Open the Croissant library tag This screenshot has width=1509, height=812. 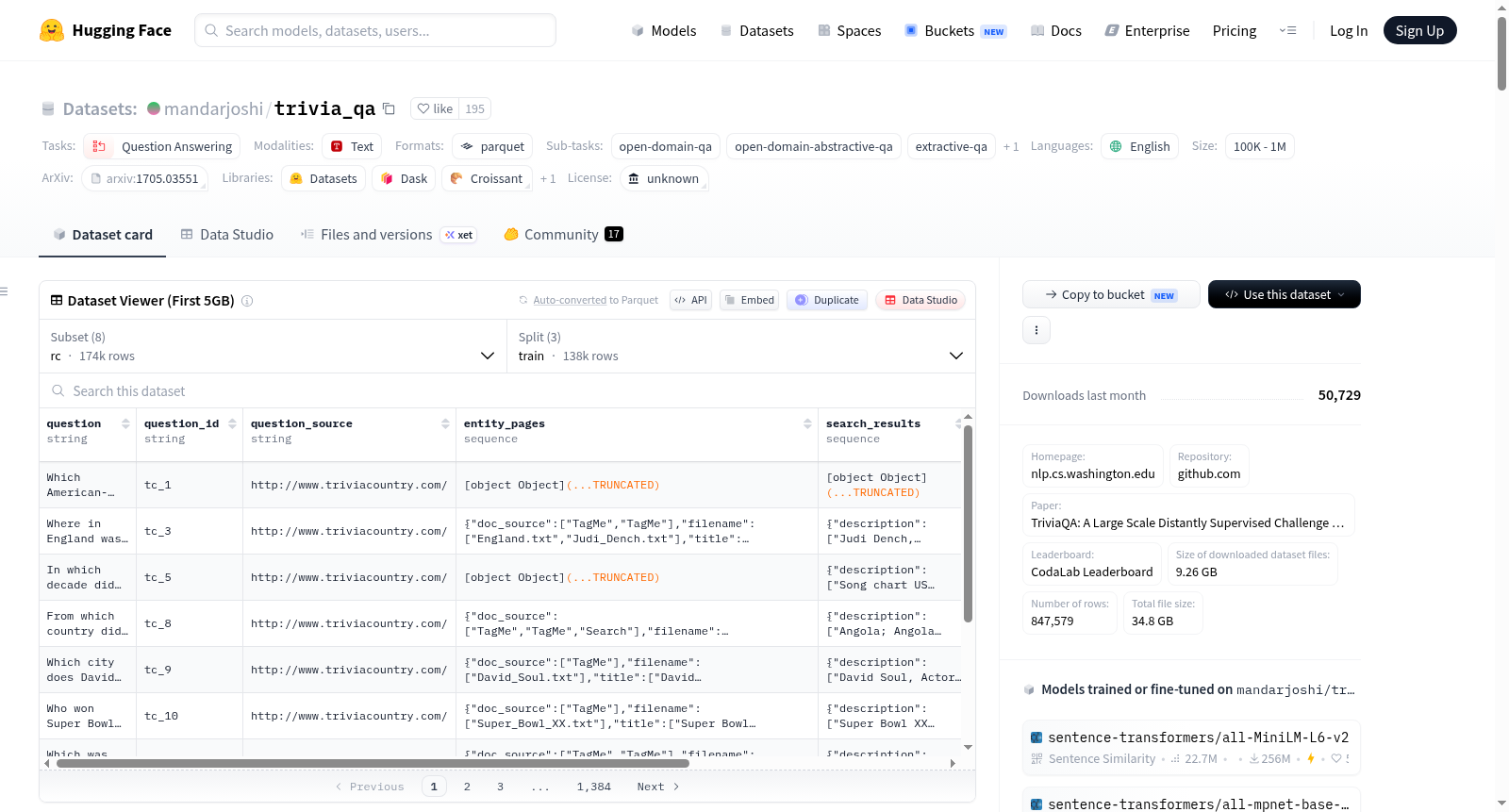click(486, 178)
